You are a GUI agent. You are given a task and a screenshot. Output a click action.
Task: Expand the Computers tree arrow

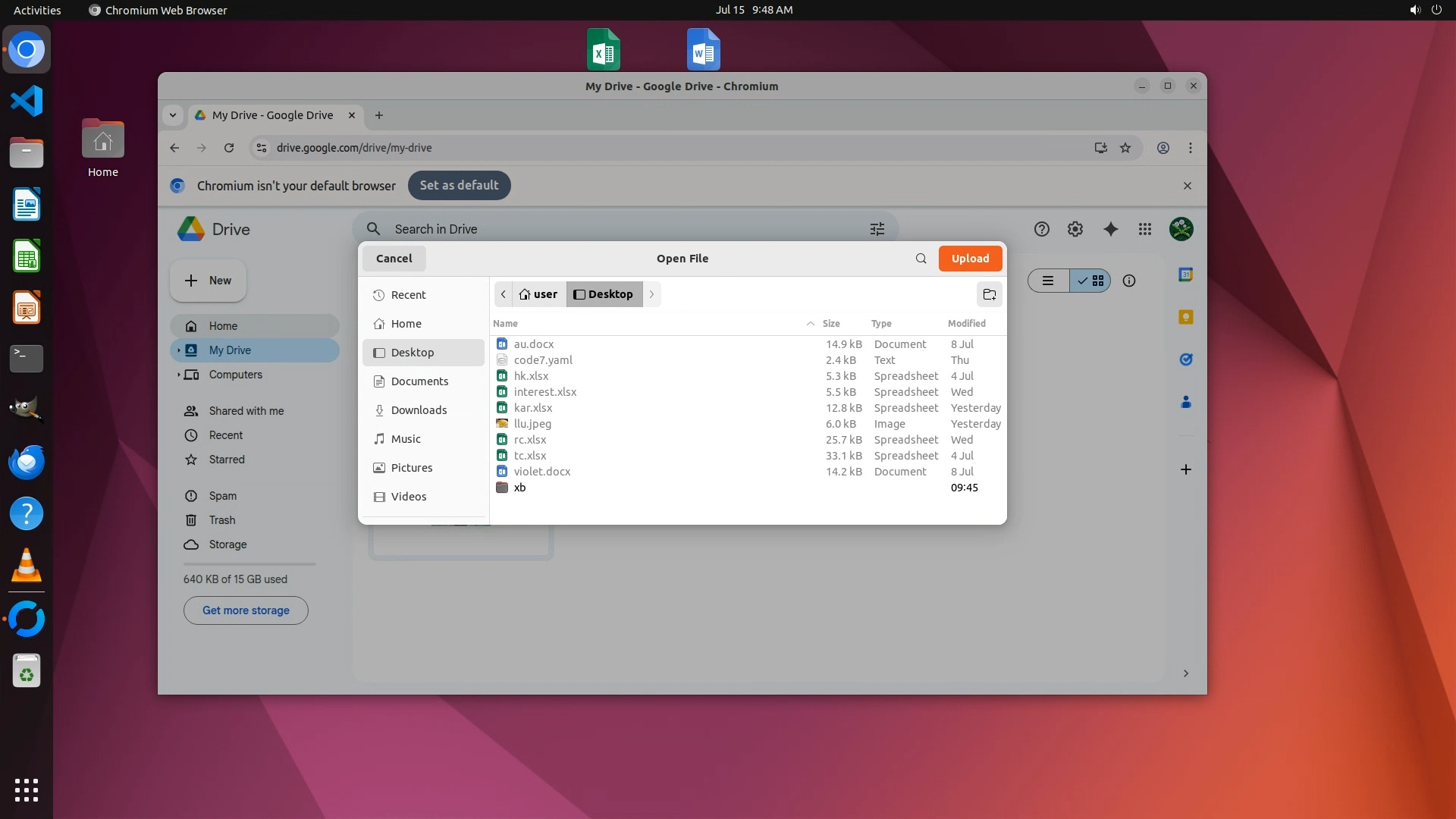179,375
